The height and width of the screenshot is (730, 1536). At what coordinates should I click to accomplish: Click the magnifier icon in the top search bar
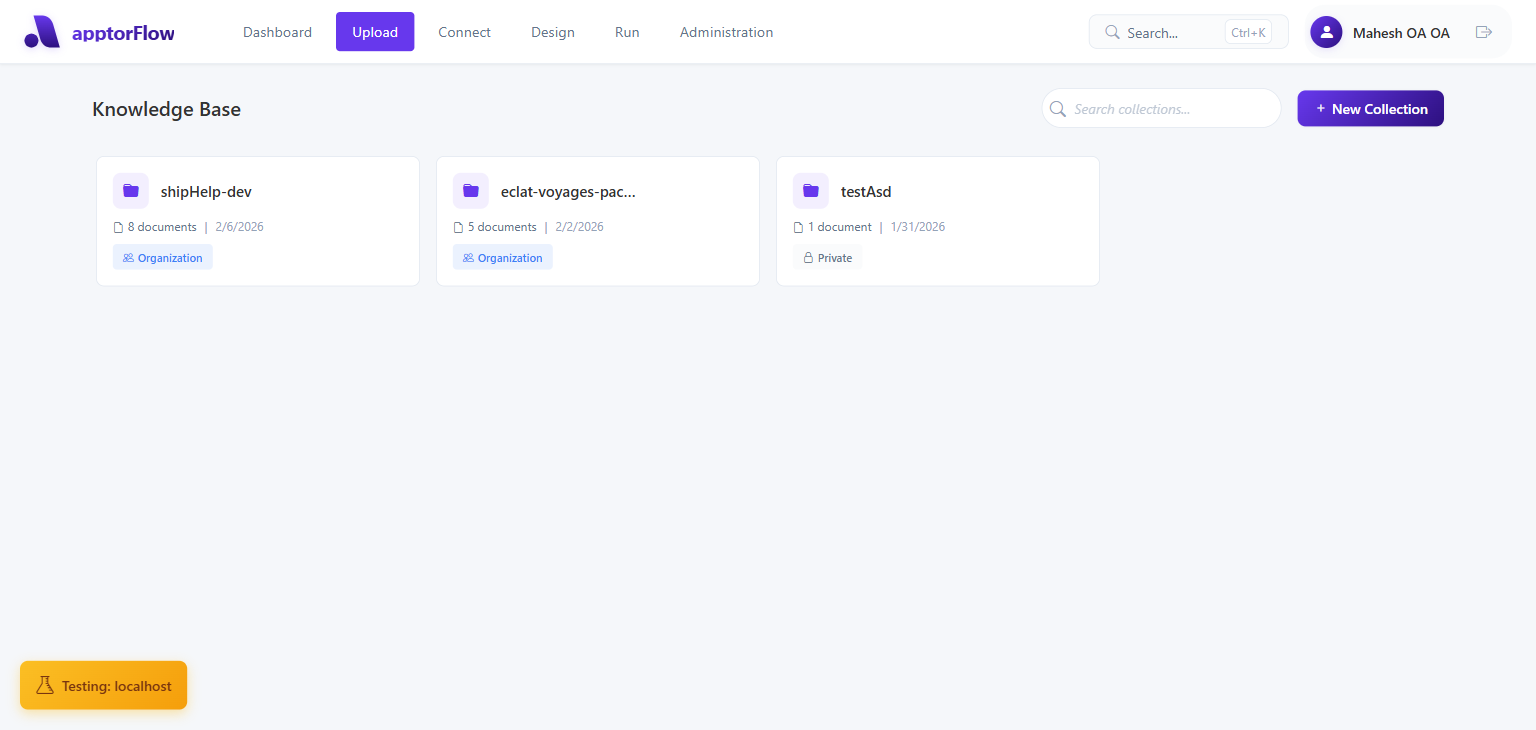pyautogui.click(x=1111, y=31)
